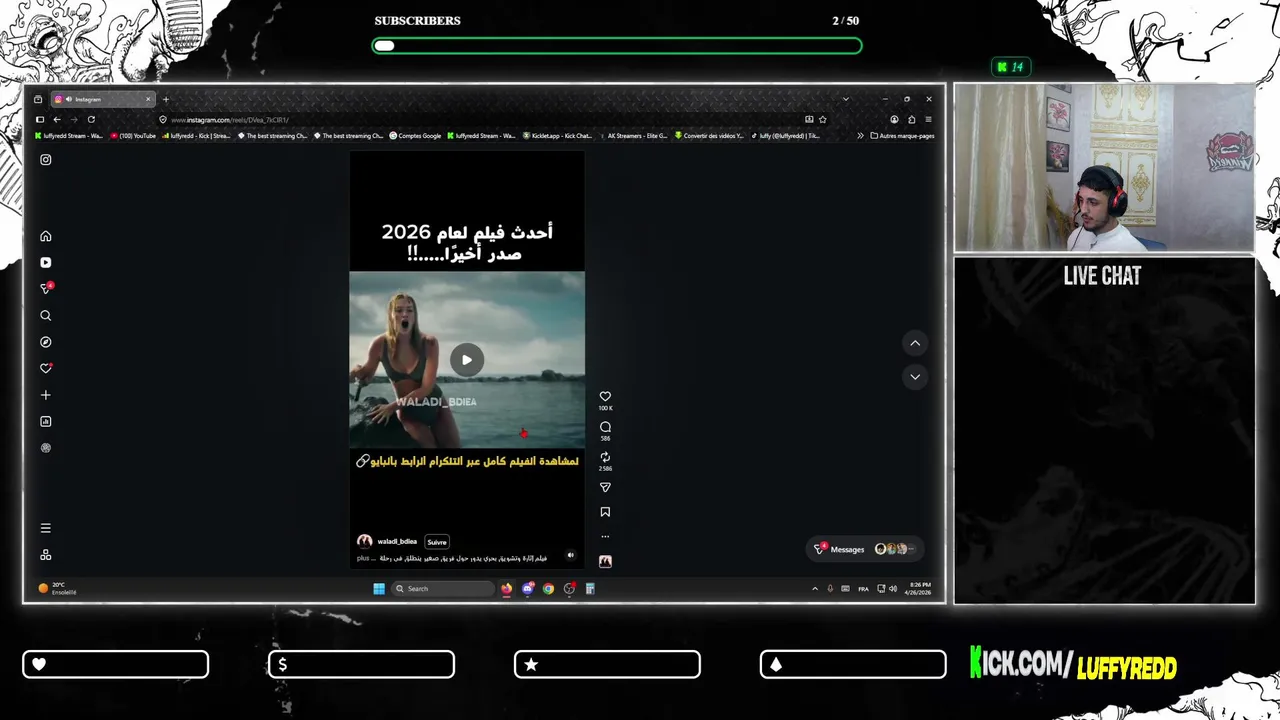Open the hamburger More menu in sidebar

(45, 528)
